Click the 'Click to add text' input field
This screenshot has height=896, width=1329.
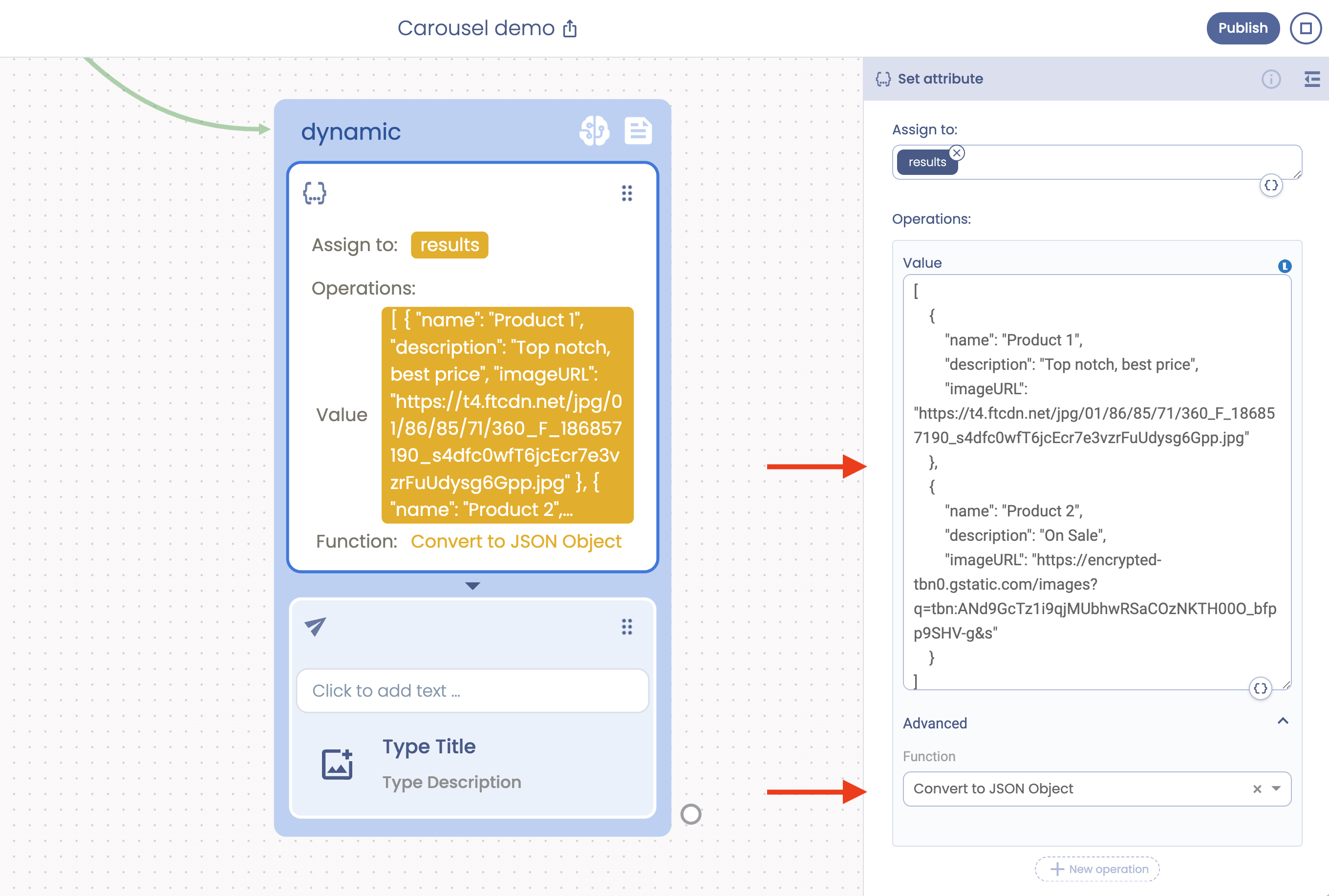click(x=472, y=691)
